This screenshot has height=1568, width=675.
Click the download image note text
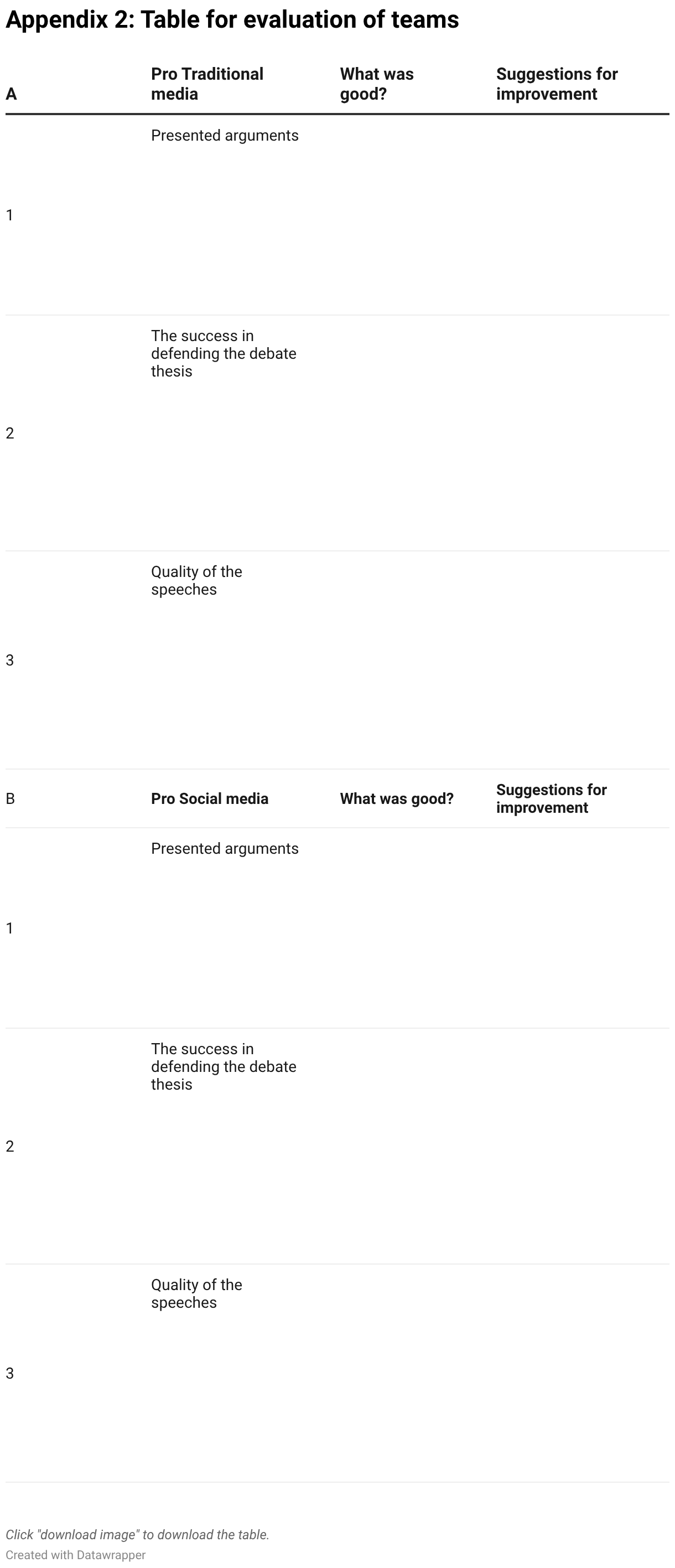137,1535
